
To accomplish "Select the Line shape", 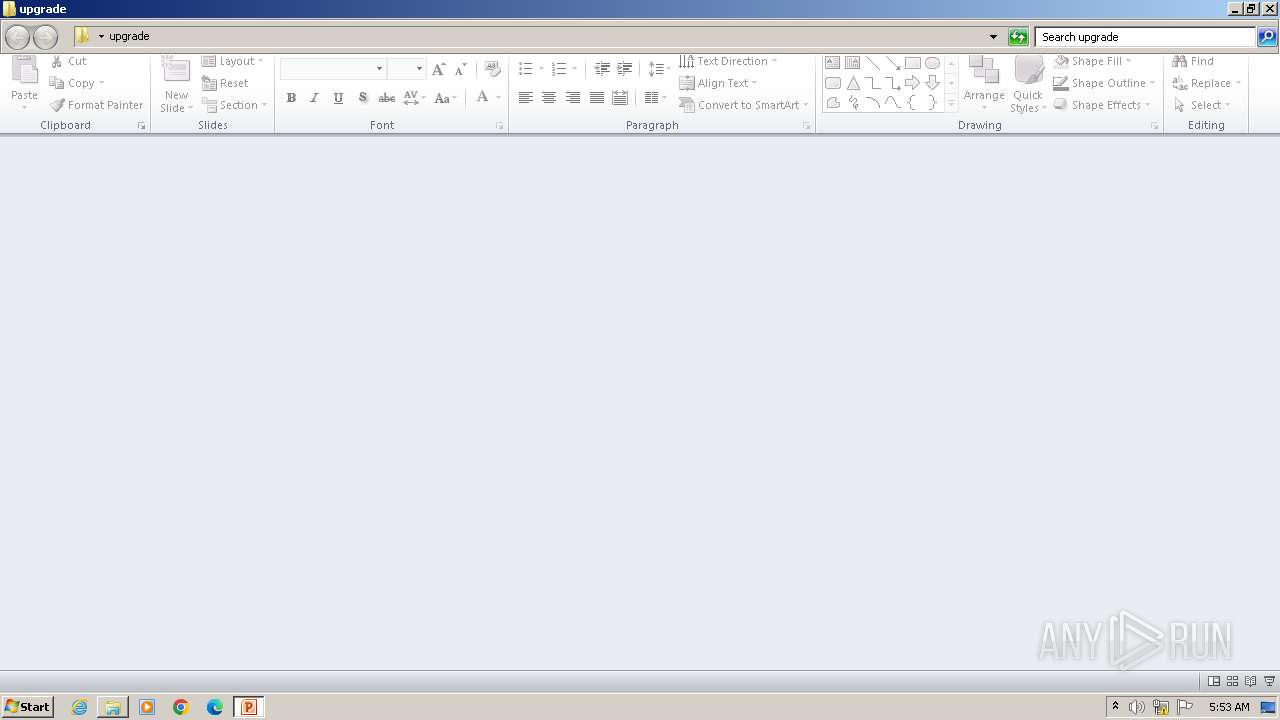I will [872, 62].
